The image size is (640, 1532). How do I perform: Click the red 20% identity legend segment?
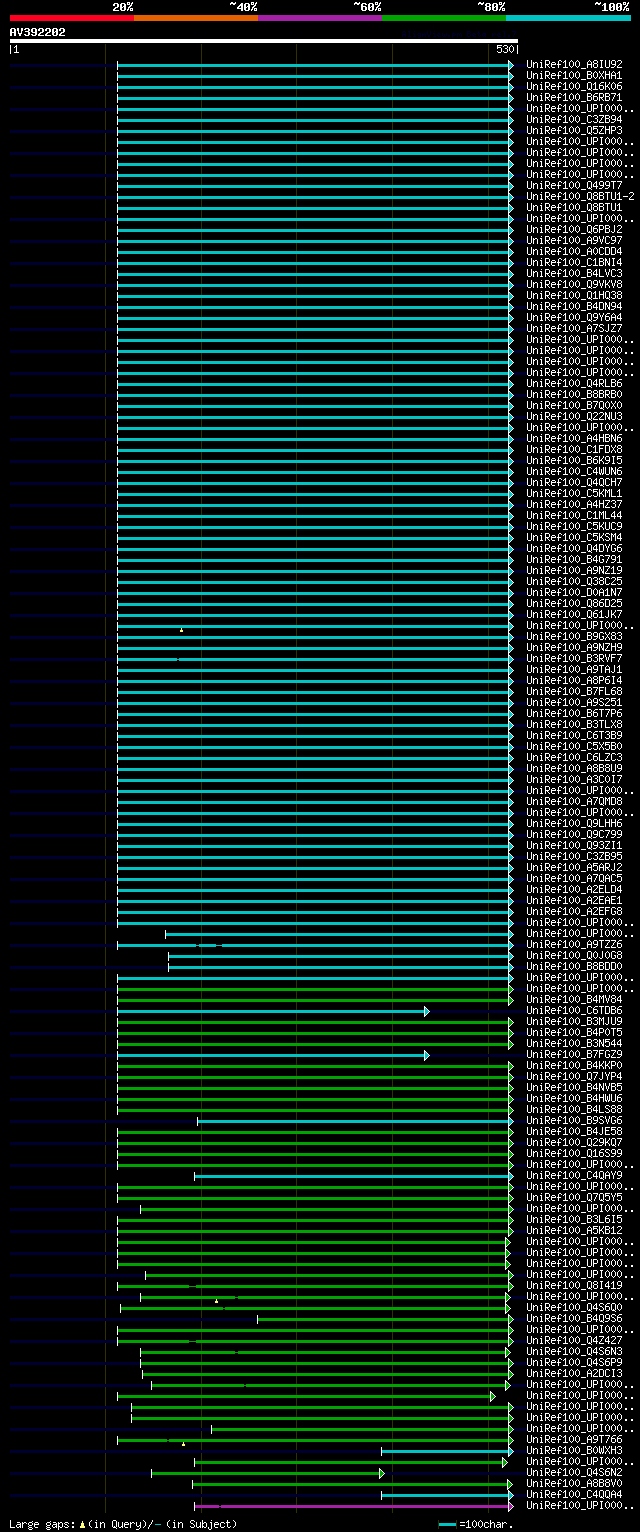click(x=71, y=18)
